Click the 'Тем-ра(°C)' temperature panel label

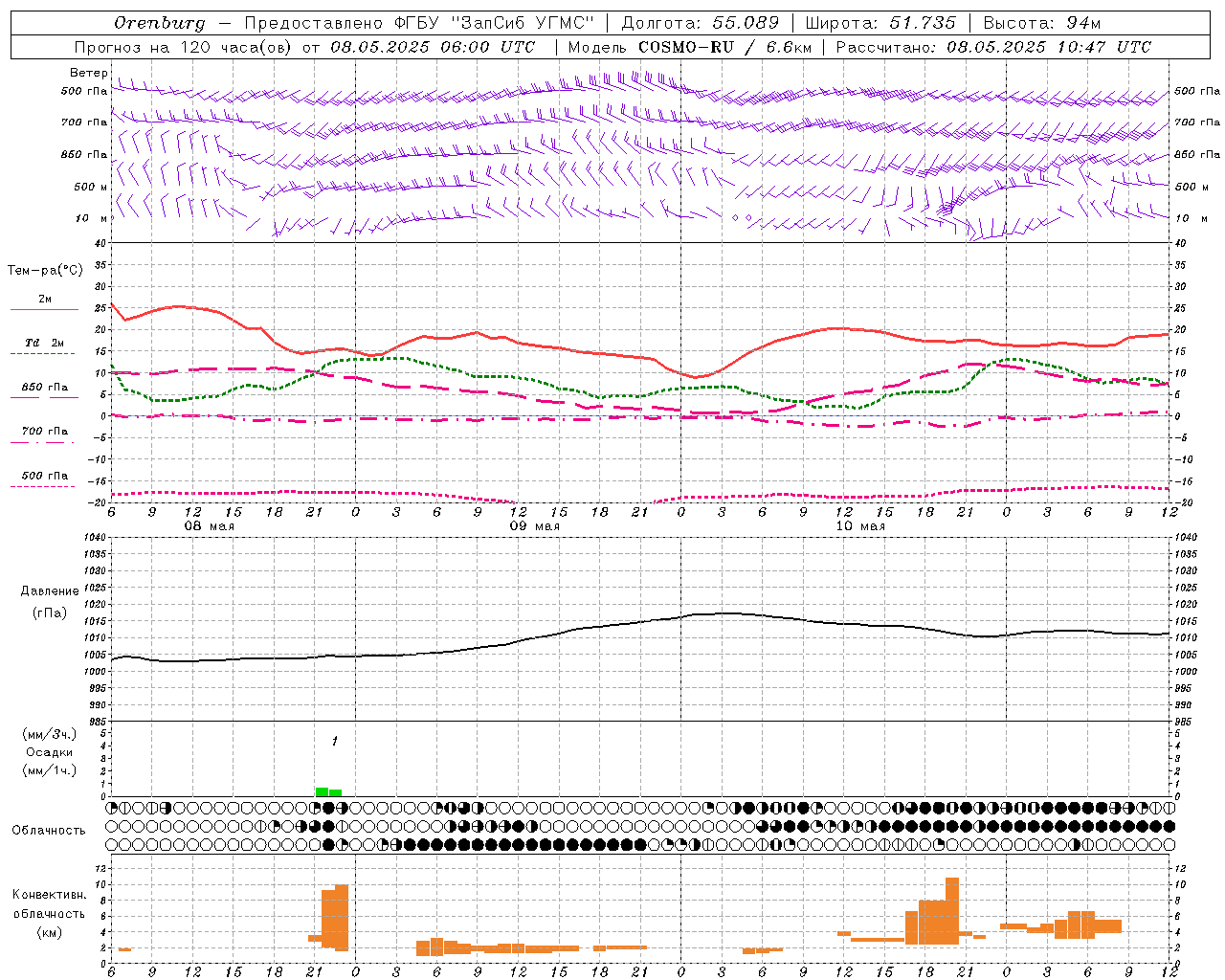point(45,271)
